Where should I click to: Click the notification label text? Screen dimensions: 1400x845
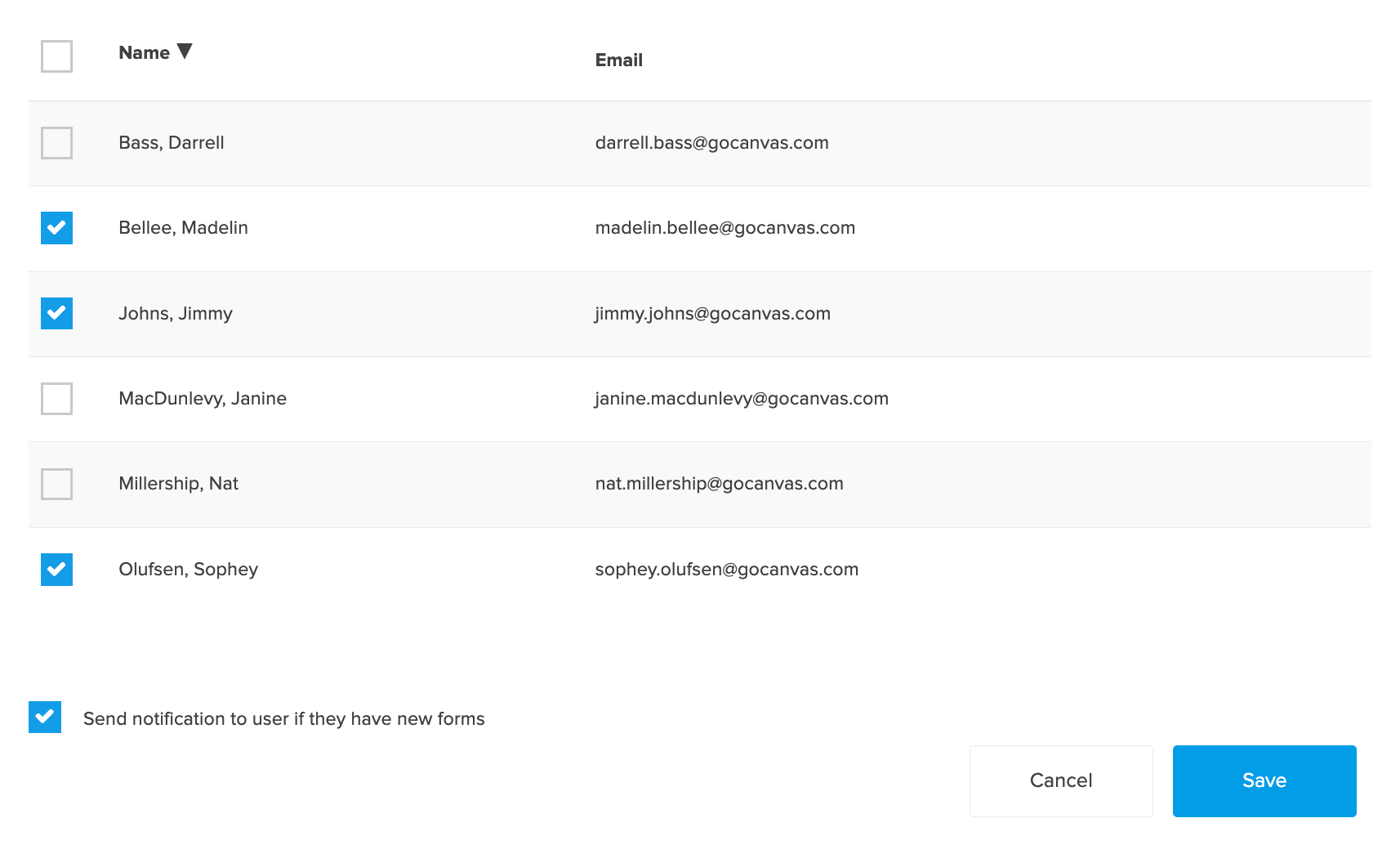coord(283,719)
